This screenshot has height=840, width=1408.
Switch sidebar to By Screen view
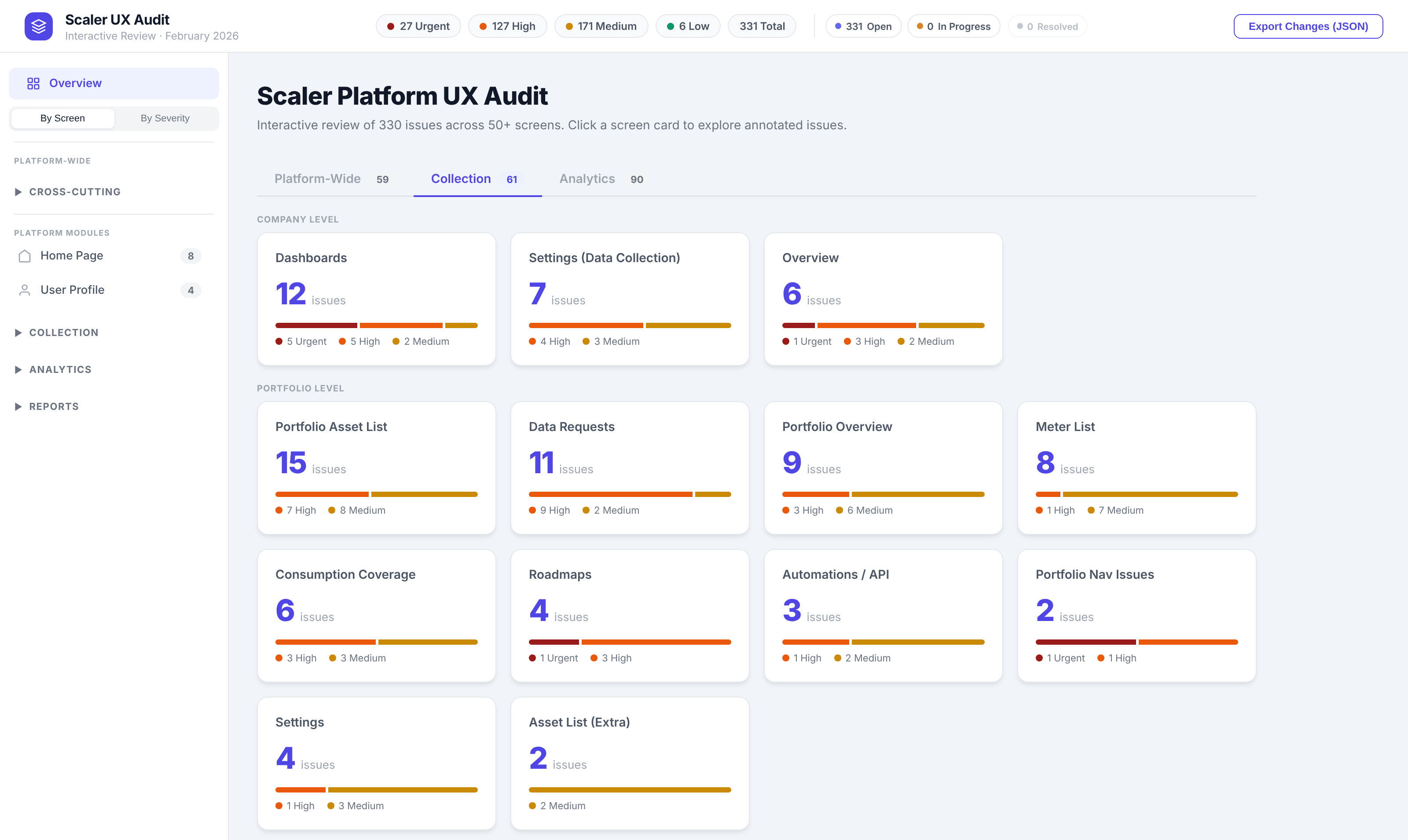[x=63, y=118]
